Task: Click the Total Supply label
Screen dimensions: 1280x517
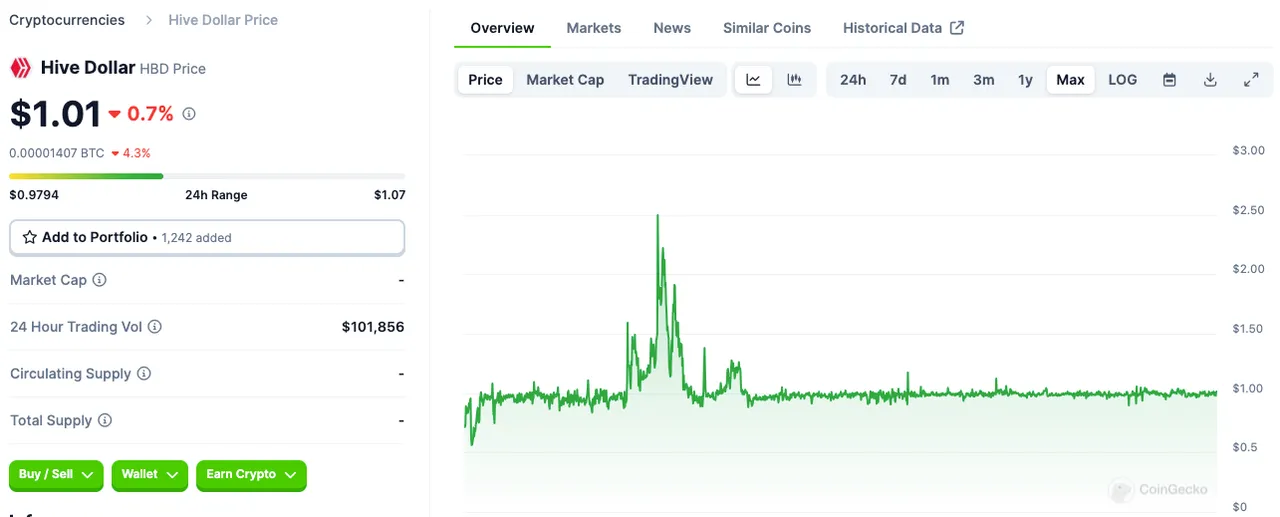Action: (51, 421)
